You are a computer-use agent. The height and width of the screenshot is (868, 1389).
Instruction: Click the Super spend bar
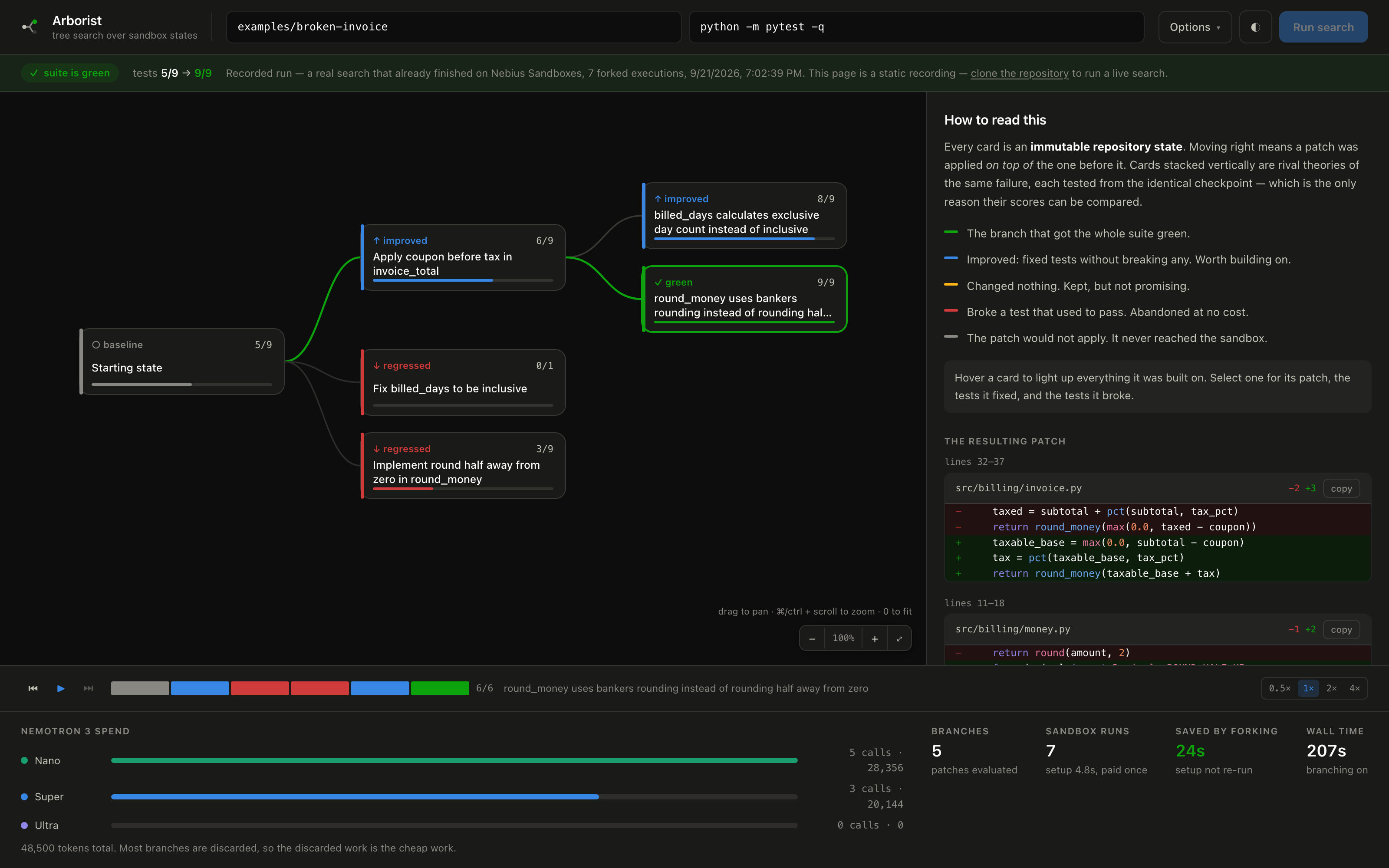point(454,797)
